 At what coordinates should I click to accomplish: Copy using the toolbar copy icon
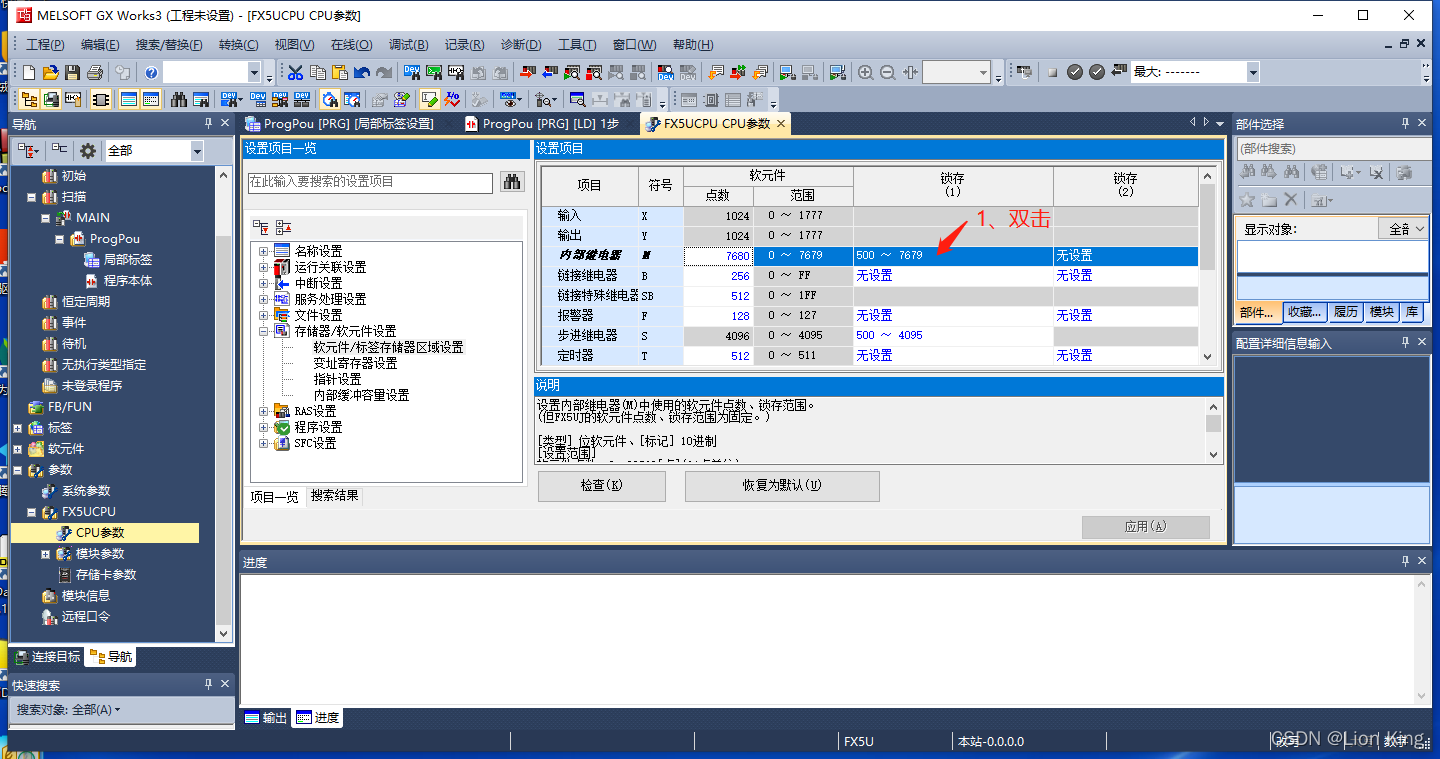pyautogui.click(x=317, y=72)
